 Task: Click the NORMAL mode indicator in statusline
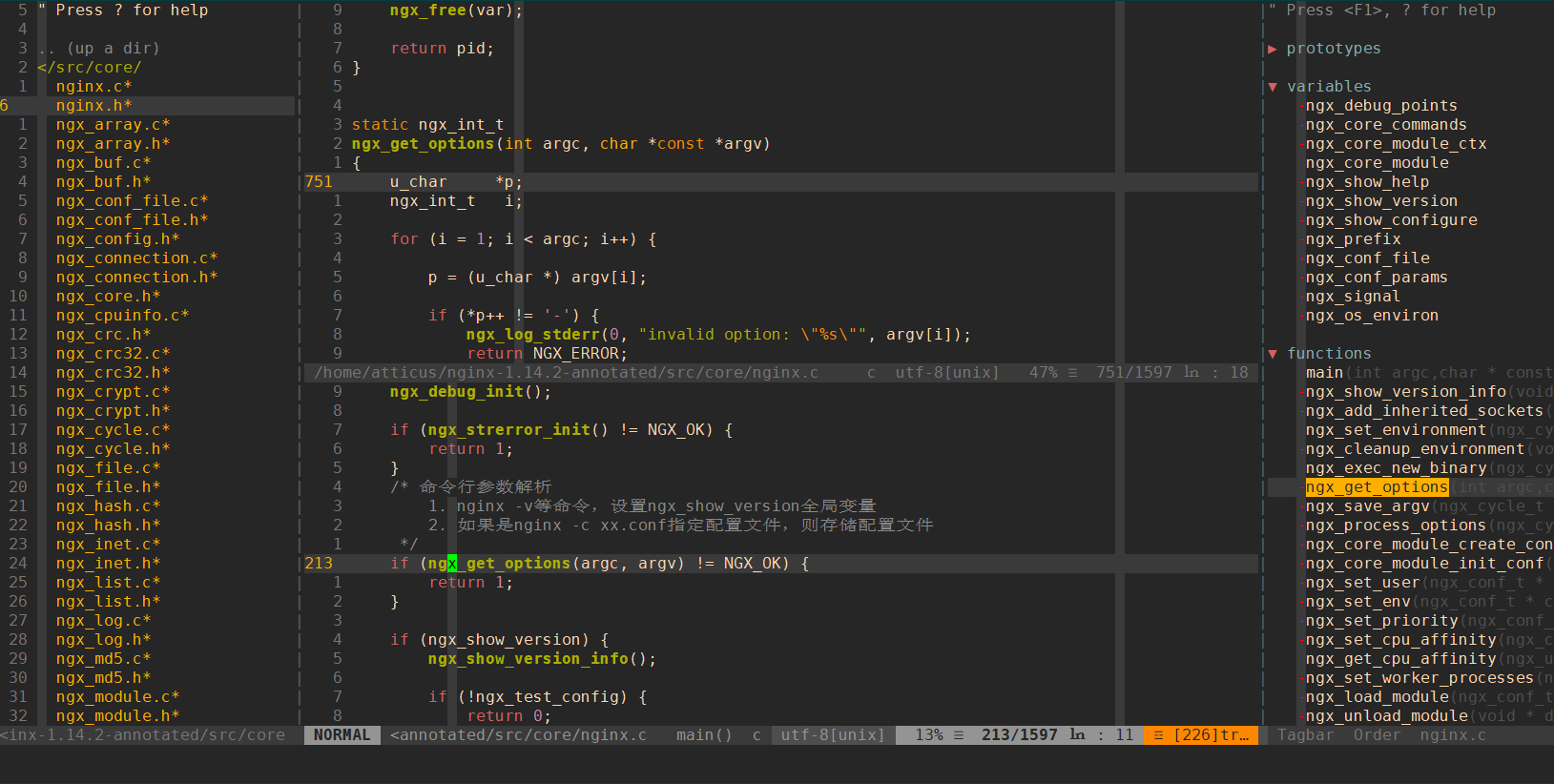[342, 735]
